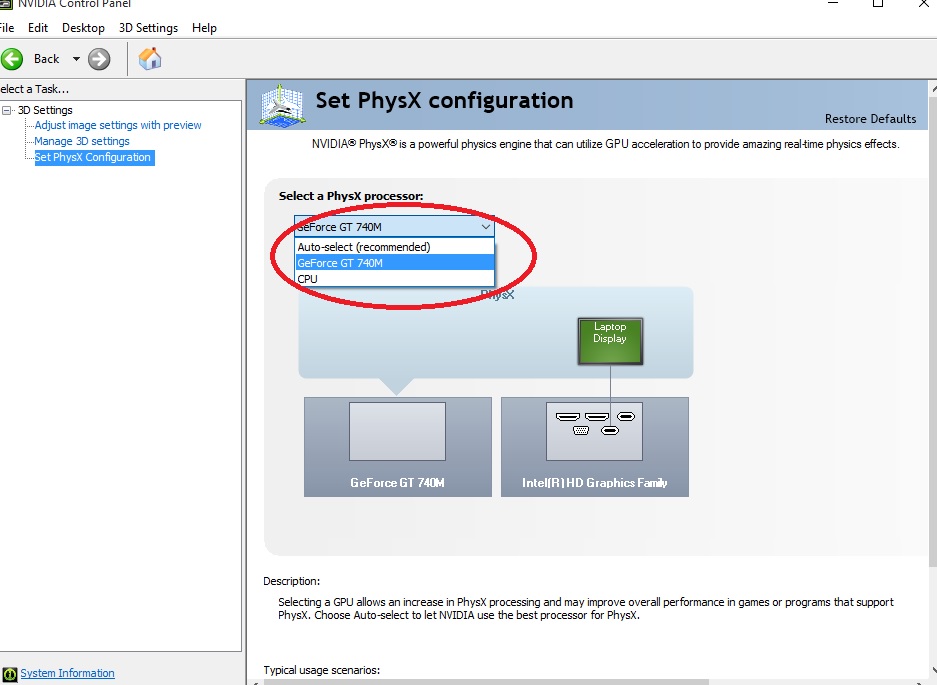Click the horizontal scrollbar at bottom
937x685 pixels.
click(x=484, y=682)
